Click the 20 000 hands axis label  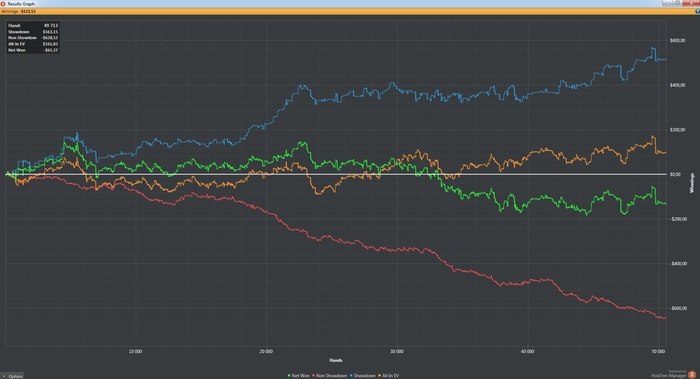click(x=266, y=351)
